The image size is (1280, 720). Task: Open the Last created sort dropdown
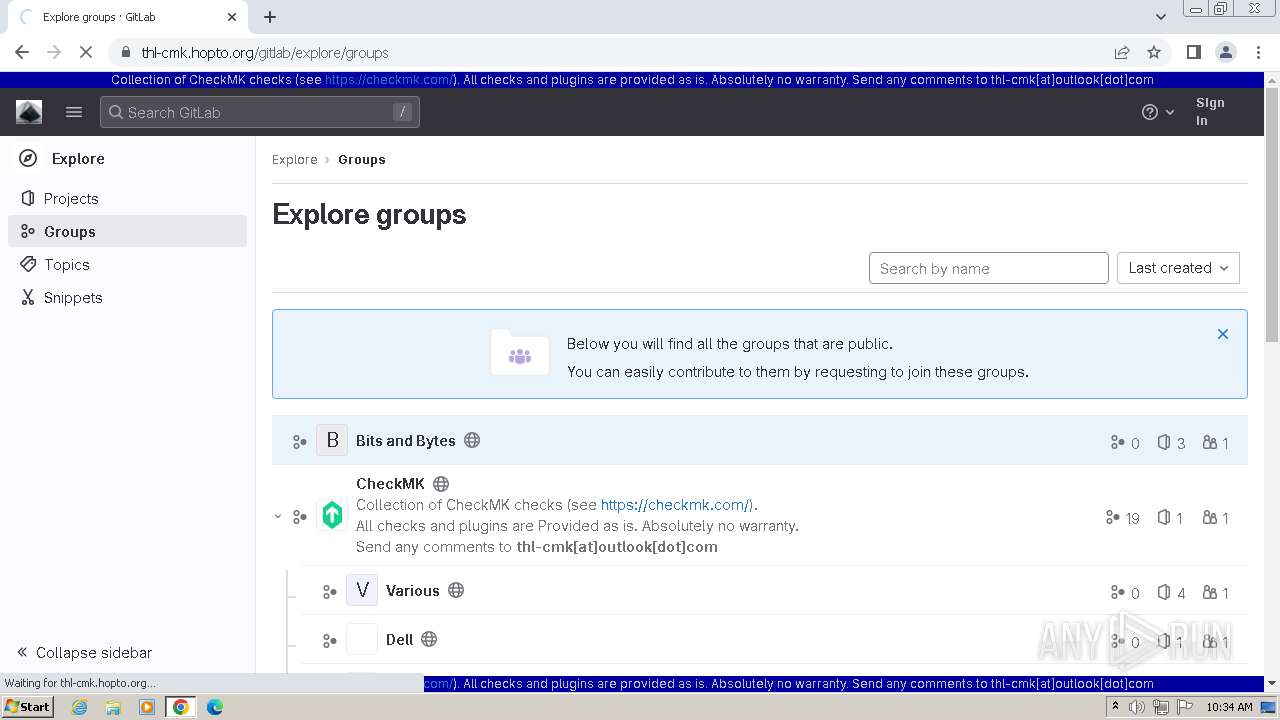tap(1178, 268)
